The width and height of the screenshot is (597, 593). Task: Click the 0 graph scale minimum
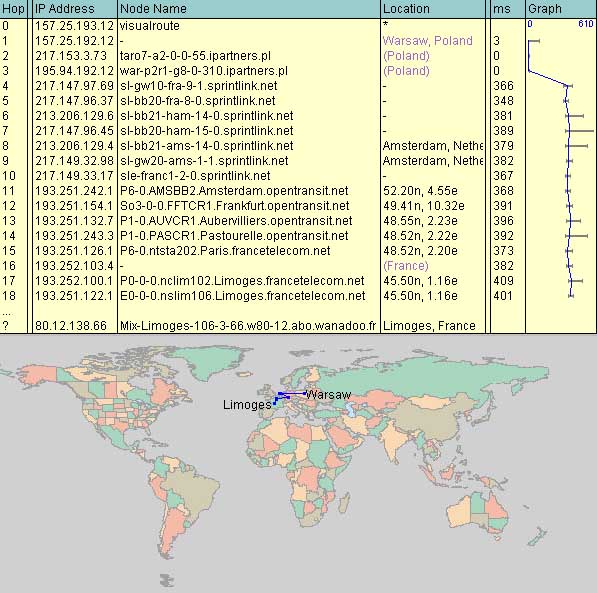tap(530, 24)
